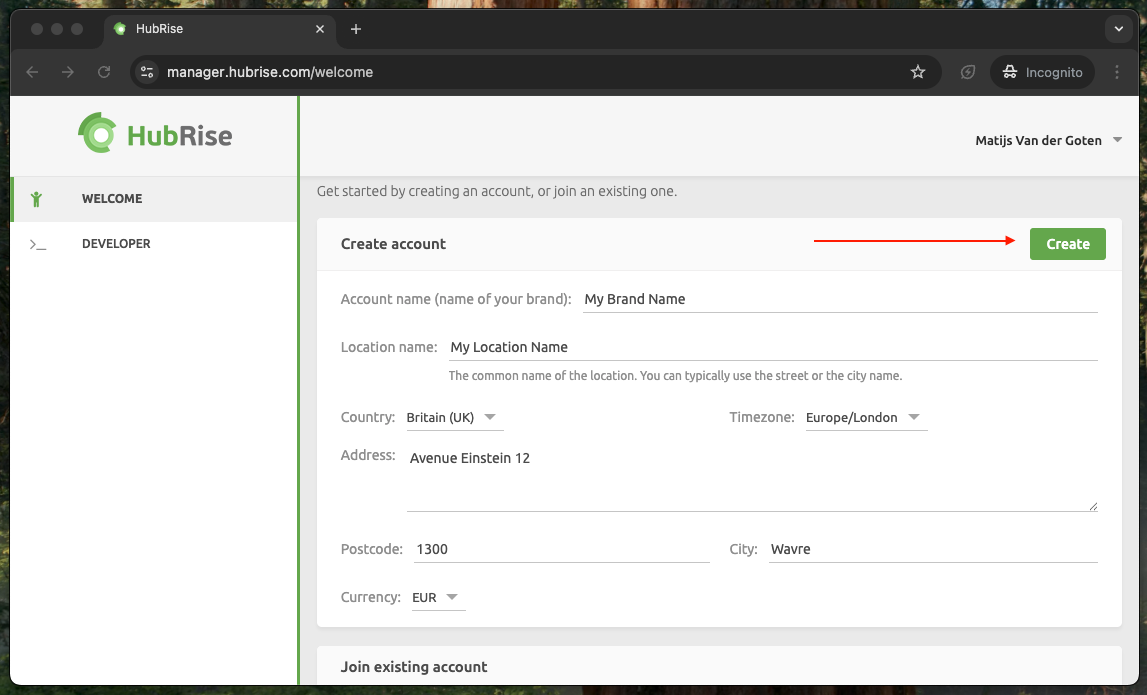
Task: Open the Chrome three-dot menu
Action: pos(1118,72)
